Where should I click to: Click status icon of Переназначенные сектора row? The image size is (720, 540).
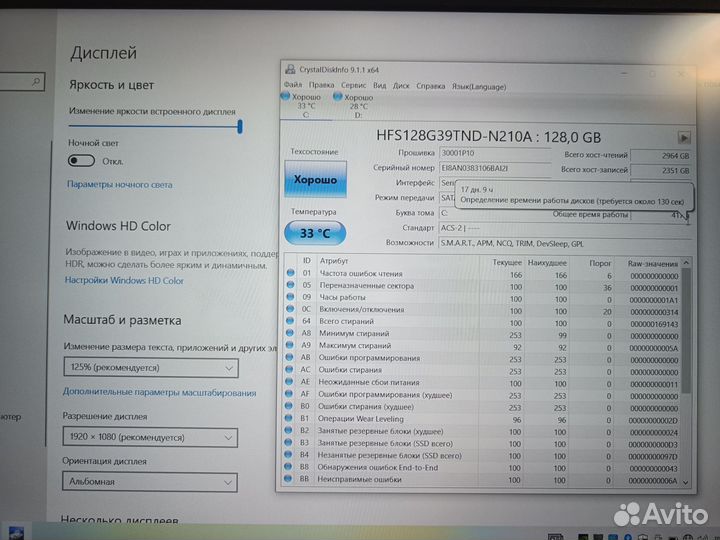290,285
